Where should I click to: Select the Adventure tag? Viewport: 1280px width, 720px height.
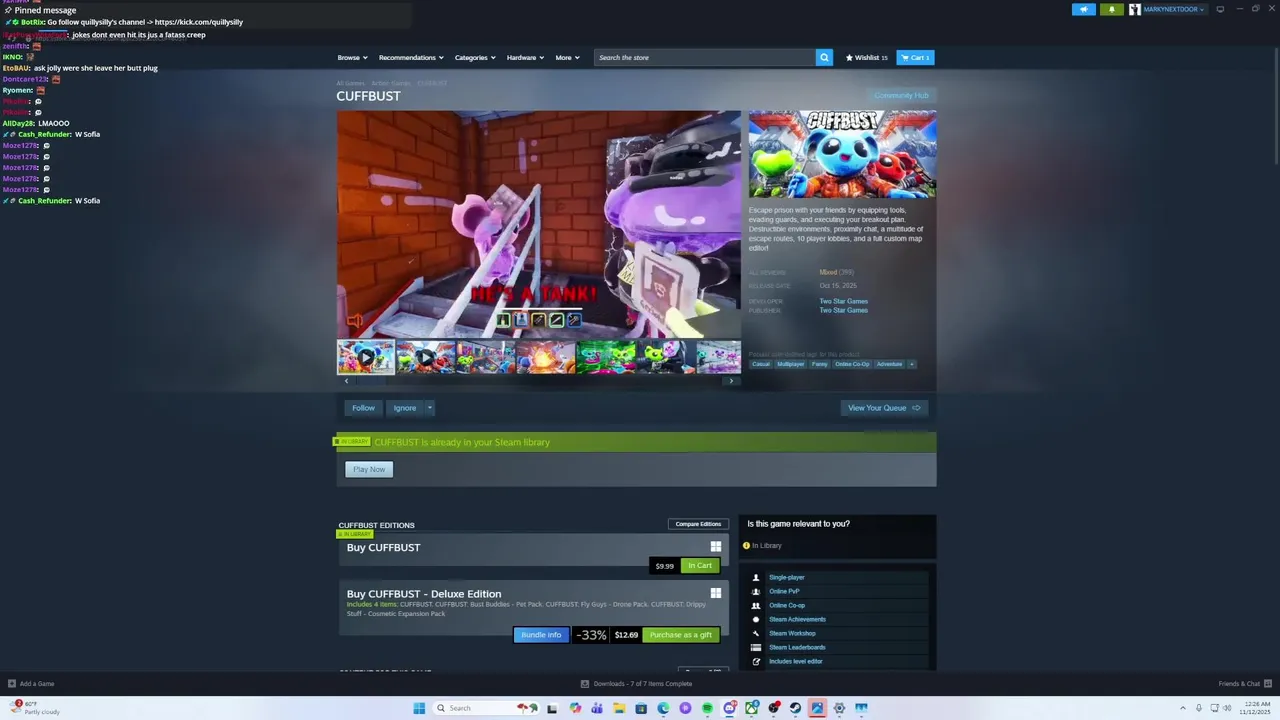(889, 364)
